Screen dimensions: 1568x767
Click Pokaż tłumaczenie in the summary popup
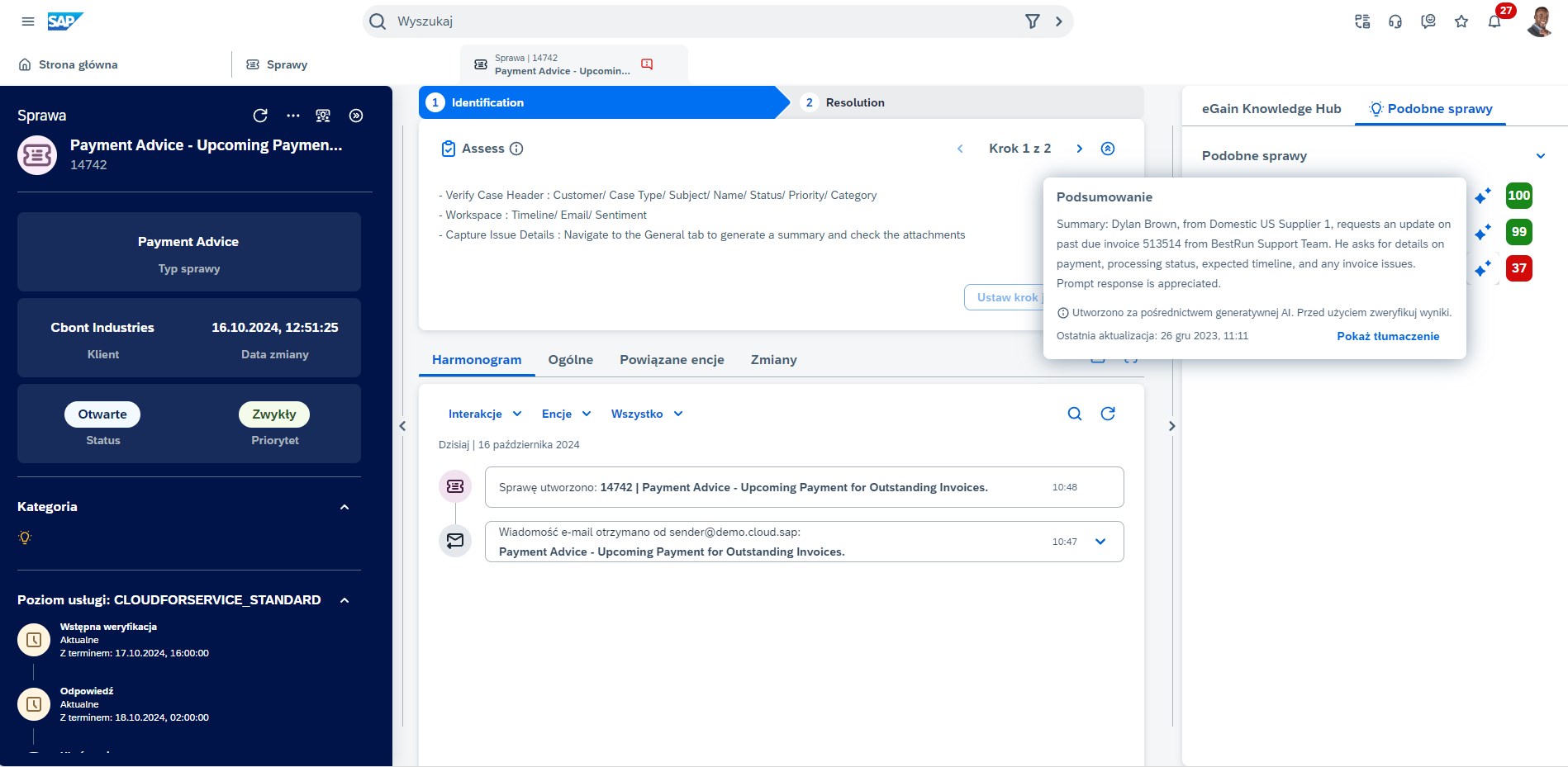(1388, 336)
